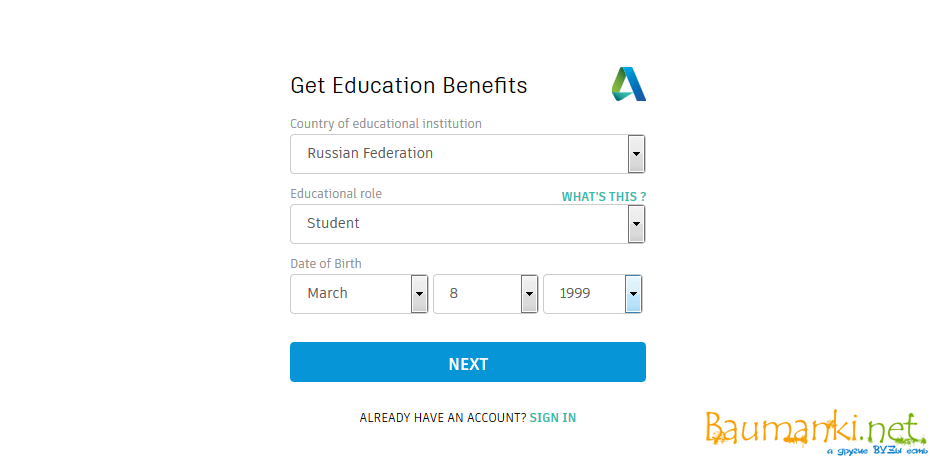Viewport: 935px width, 463px height.
Task: Click the arrow beside Russian Federation
Action: pyautogui.click(x=636, y=154)
